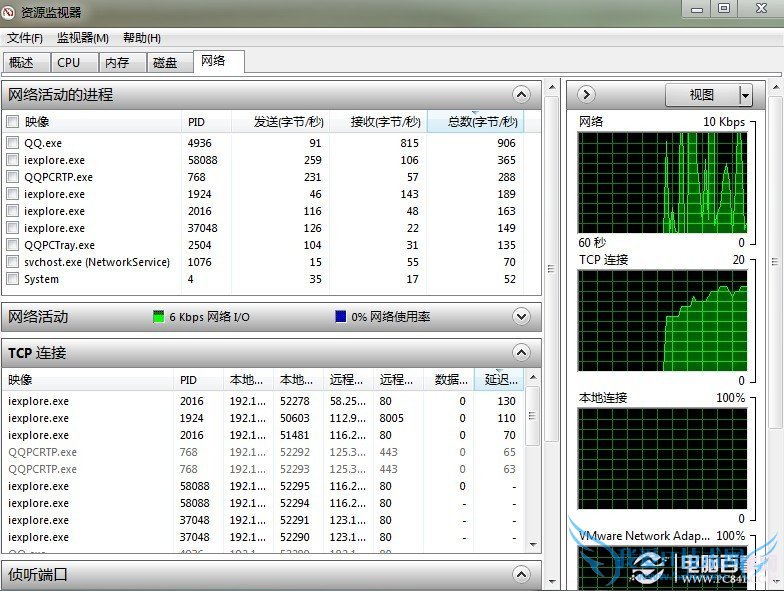Collapse the graph pane with the arrow button
The height and width of the screenshot is (591, 784).
[x=587, y=95]
